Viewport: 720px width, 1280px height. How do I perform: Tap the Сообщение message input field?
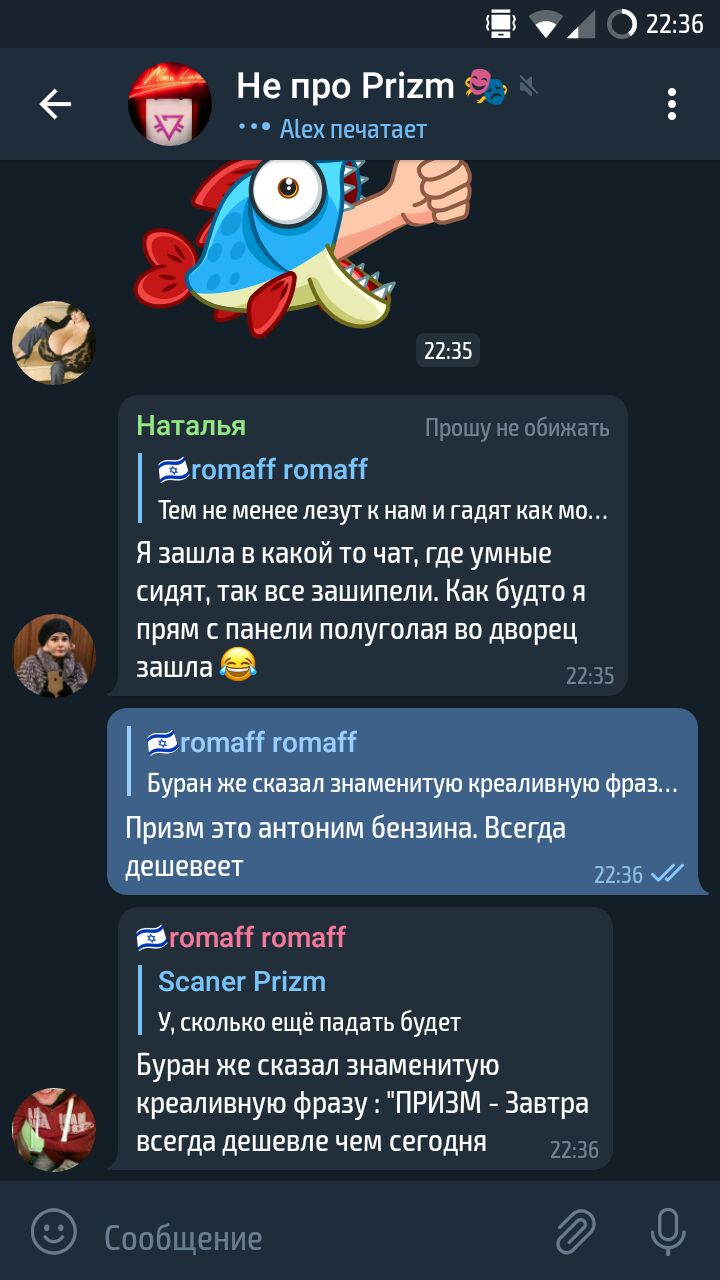(320, 1238)
